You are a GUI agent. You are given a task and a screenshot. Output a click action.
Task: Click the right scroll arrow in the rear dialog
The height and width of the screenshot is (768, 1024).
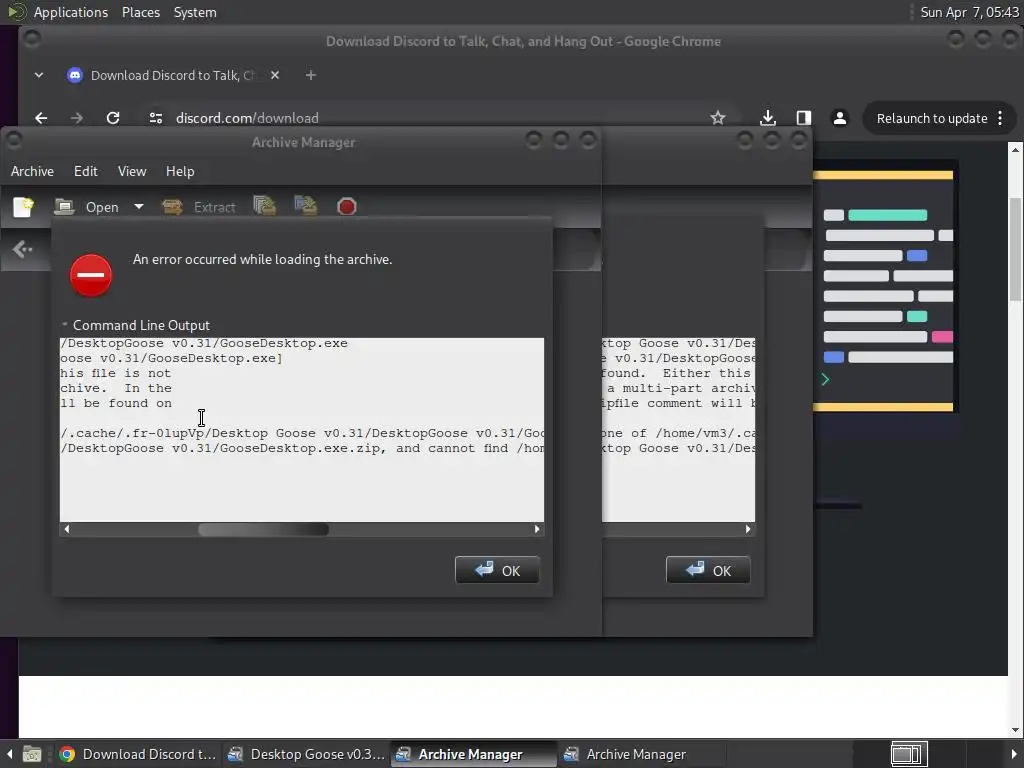[x=748, y=529]
